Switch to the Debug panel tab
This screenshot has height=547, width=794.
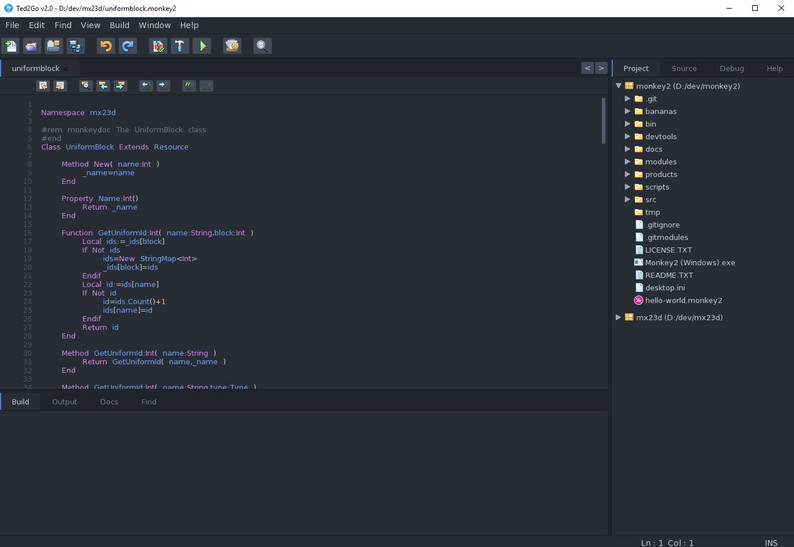(x=731, y=69)
